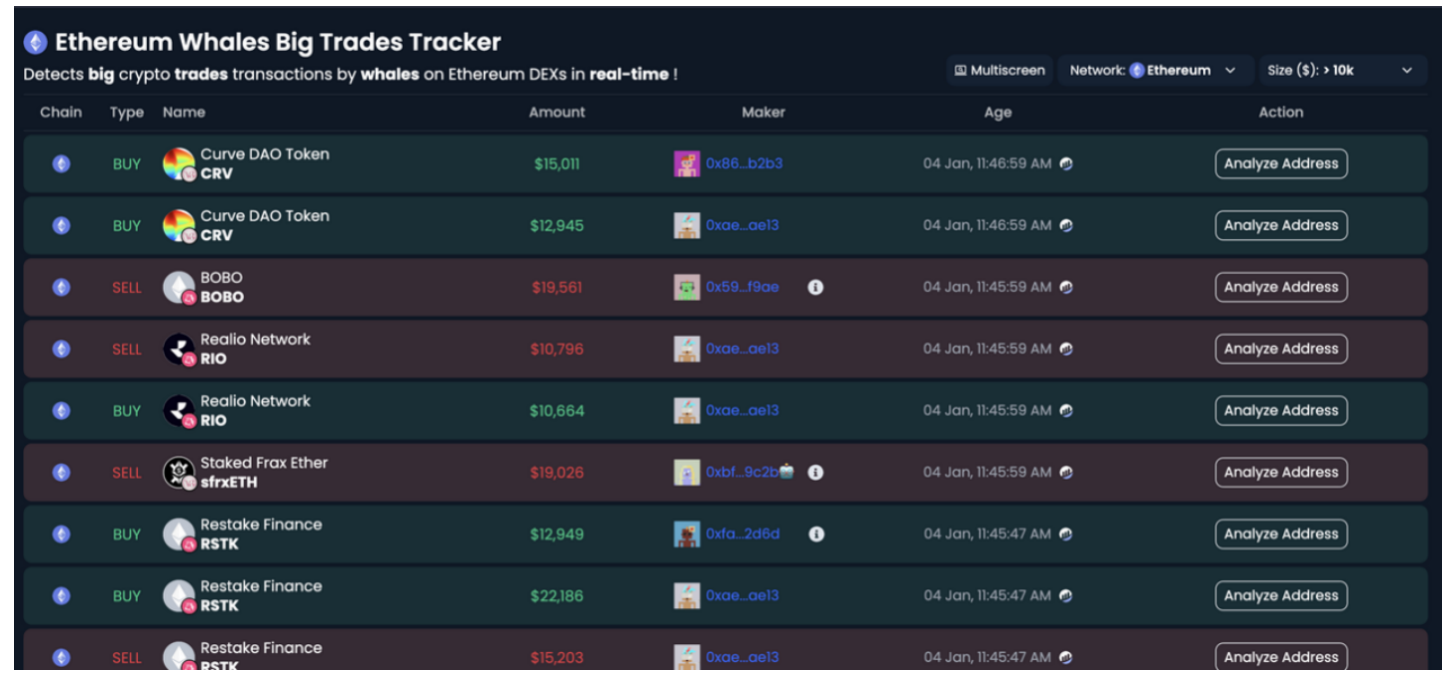This screenshot has height=680, width=1454.
Task: Click the Type column header
Action: 127,112
